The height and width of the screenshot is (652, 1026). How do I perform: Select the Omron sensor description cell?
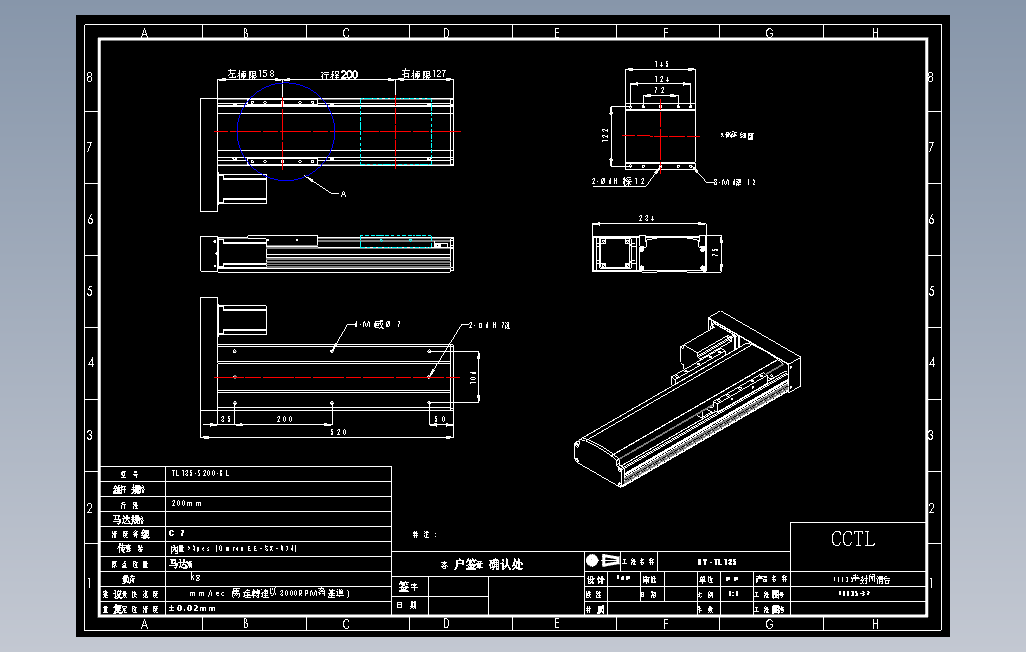[278, 549]
